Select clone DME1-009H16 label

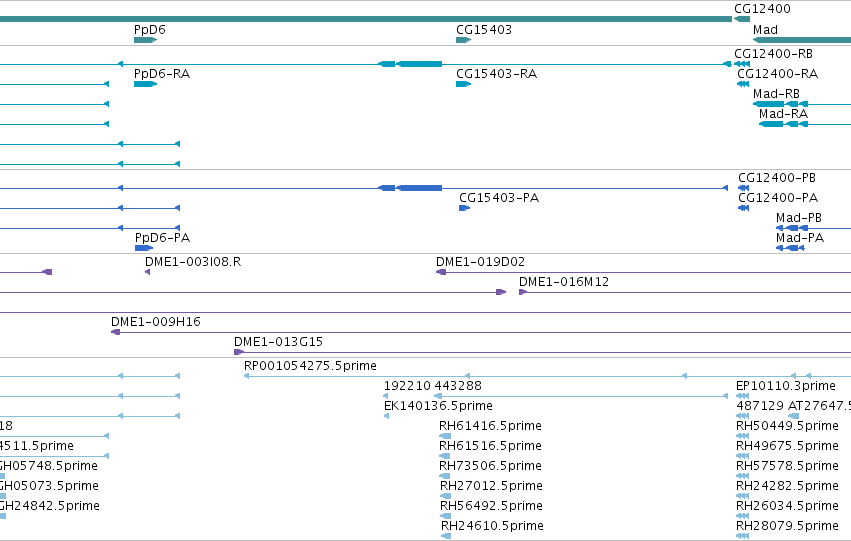[156, 322]
